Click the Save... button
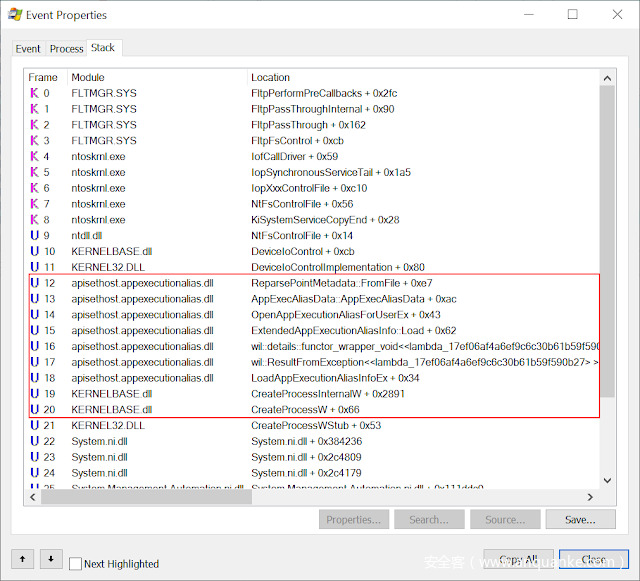This screenshot has height=581, width=640. pos(580,519)
